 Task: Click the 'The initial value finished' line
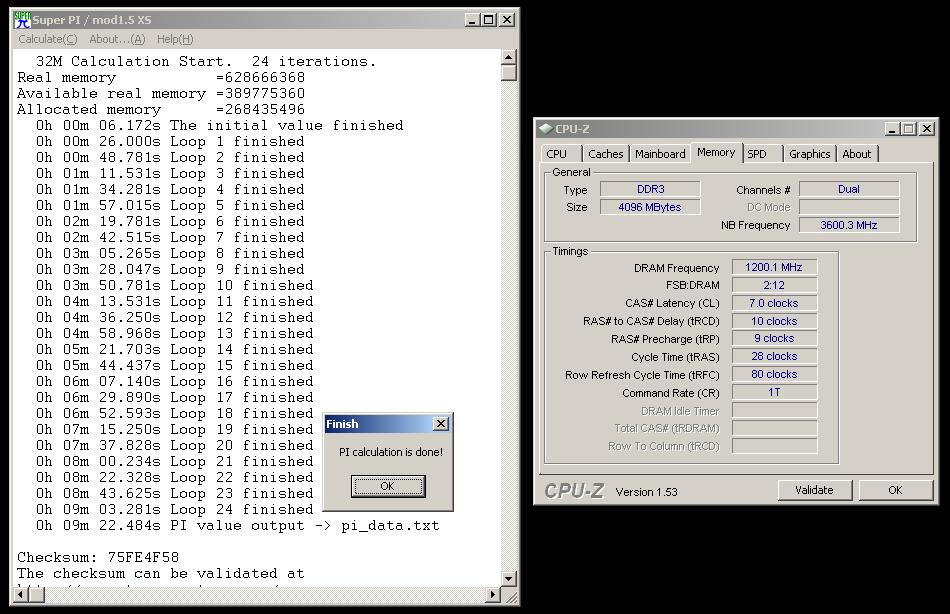219,125
